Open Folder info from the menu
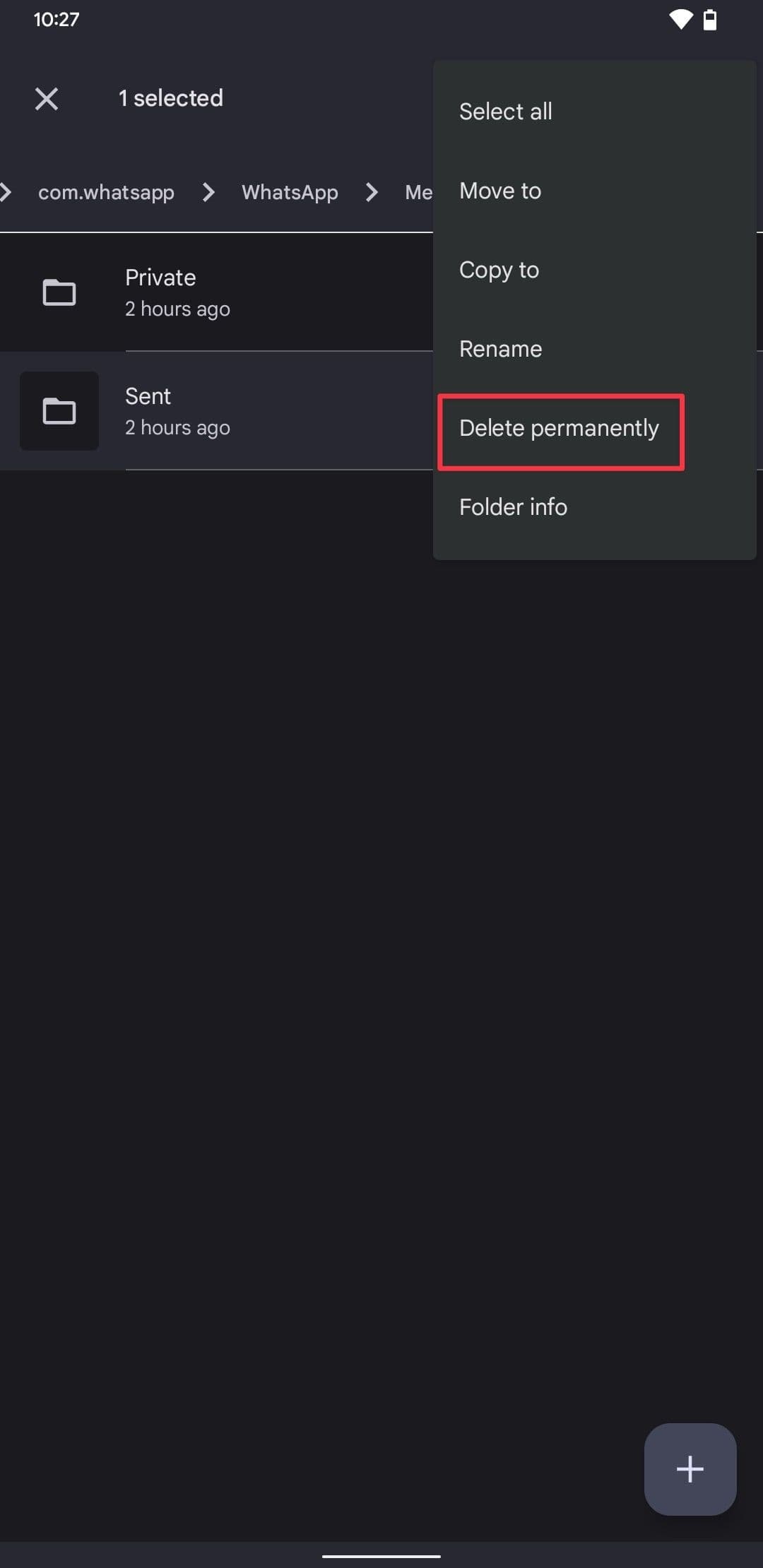This screenshot has height=1568, width=763. (513, 507)
